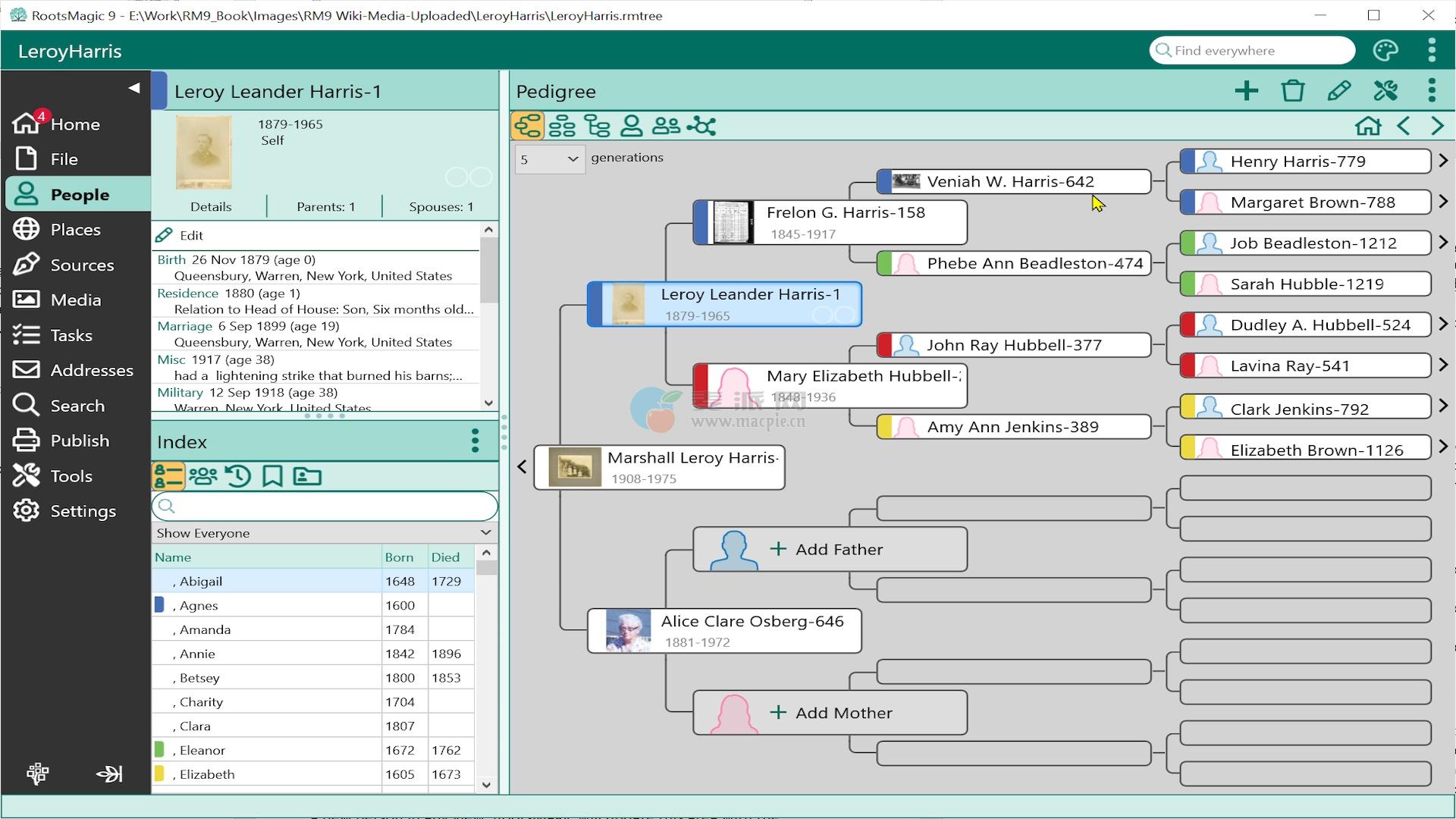Toggle the Groups view in Index panel
This screenshot has width=1456, height=819.
(x=202, y=476)
